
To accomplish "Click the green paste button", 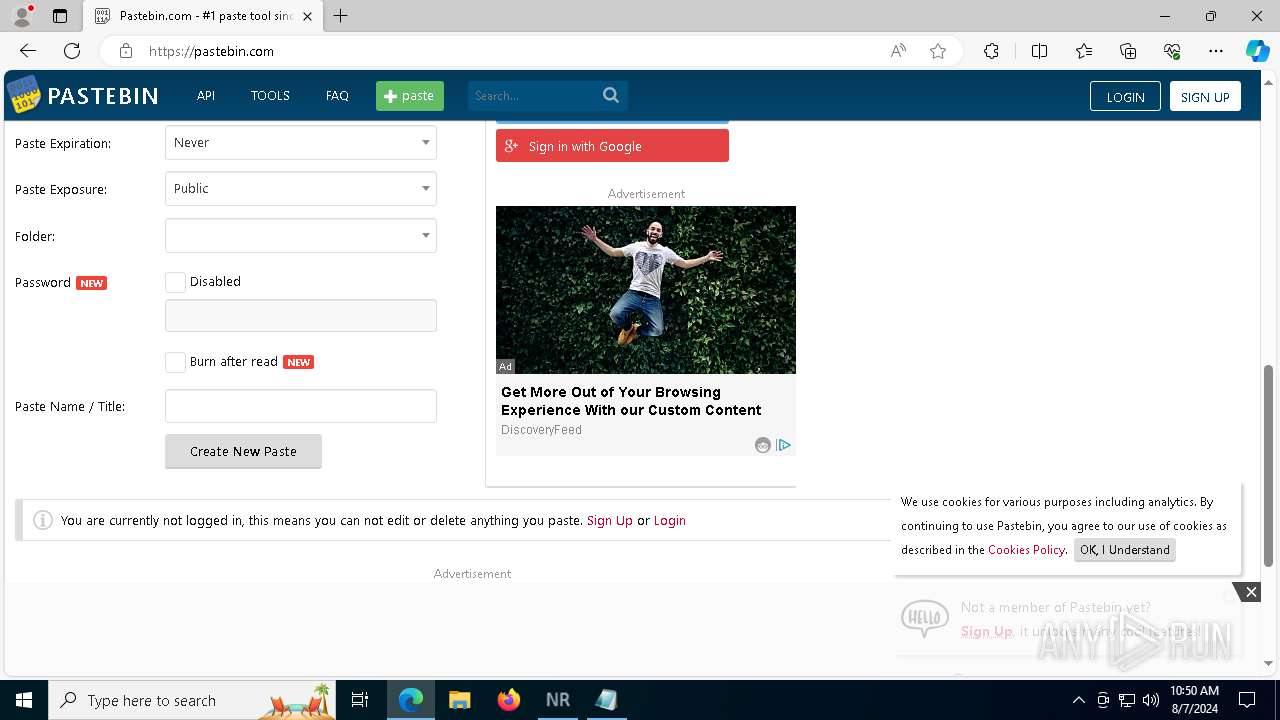I will [x=410, y=96].
